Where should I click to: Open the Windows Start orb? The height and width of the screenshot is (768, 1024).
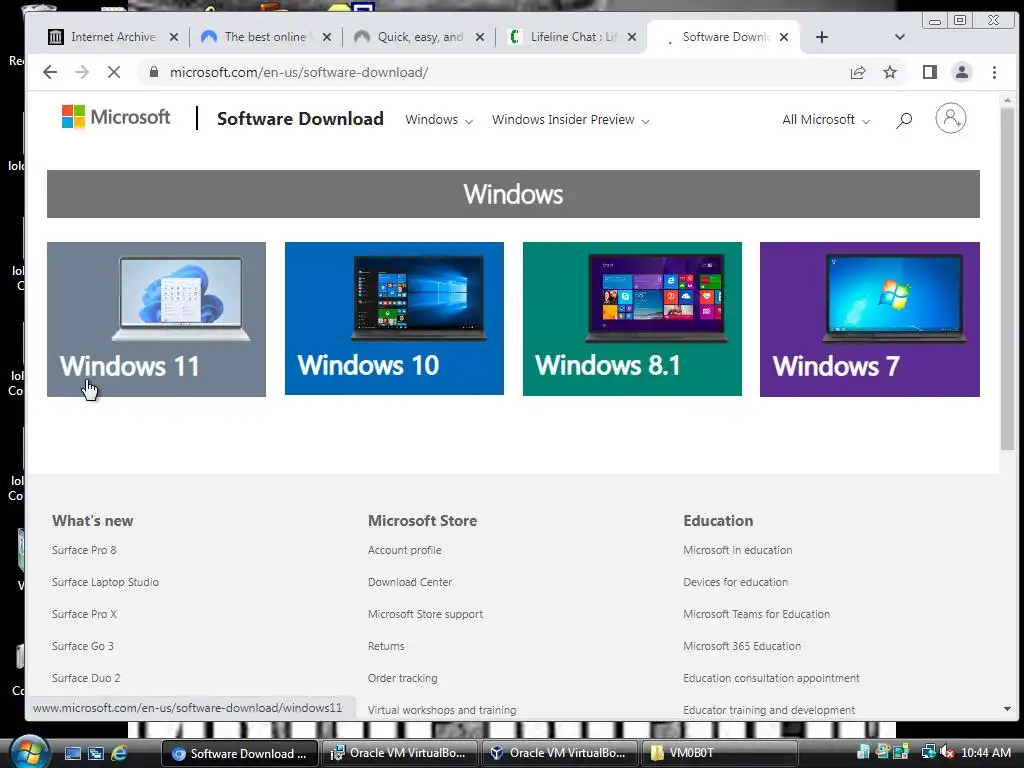click(29, 752)
